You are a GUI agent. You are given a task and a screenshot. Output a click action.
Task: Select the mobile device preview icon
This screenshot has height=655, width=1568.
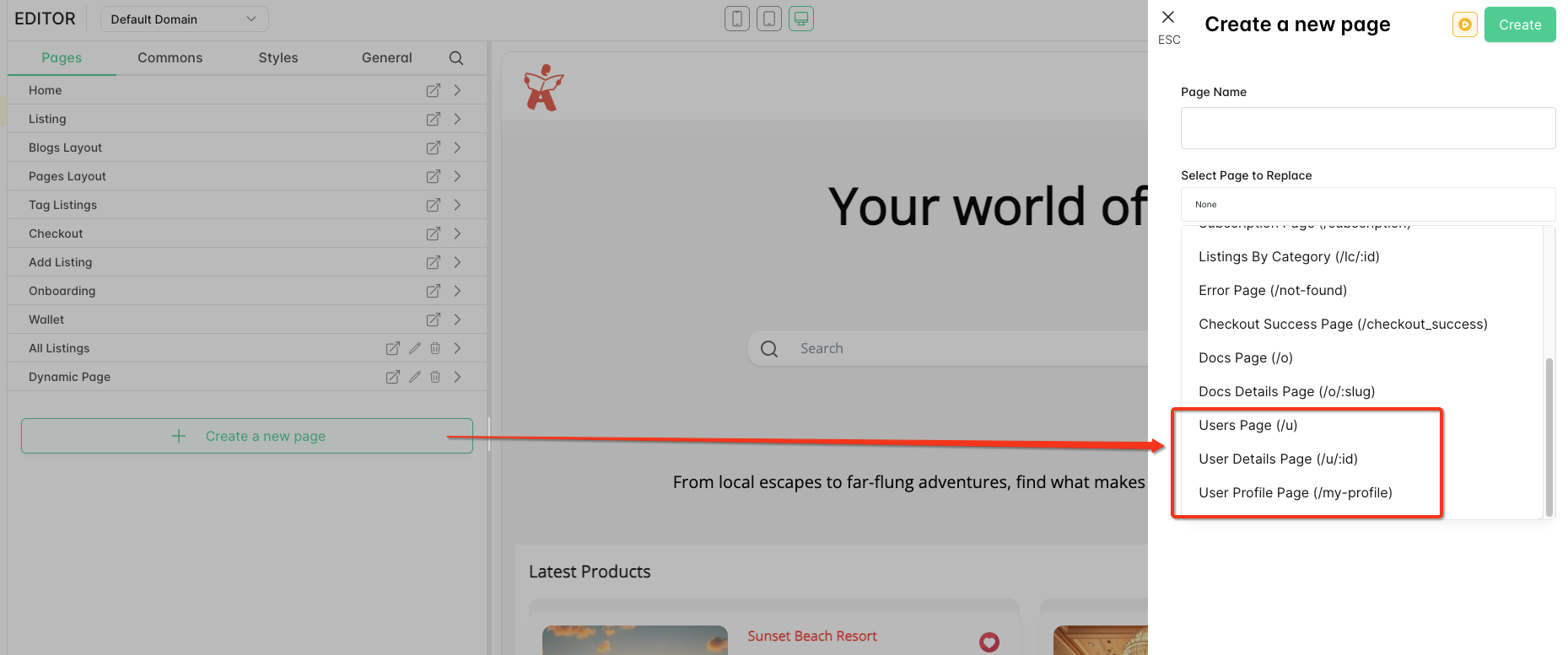(736, 19)
